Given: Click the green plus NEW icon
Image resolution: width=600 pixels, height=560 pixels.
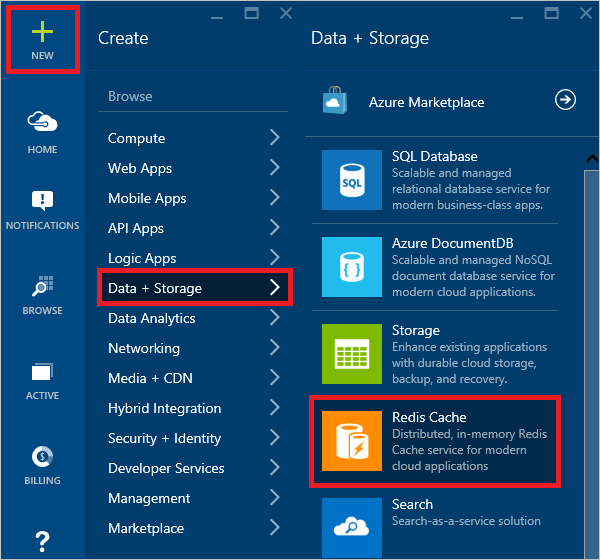Looking at the screenshot, I should tap(42, 32).
